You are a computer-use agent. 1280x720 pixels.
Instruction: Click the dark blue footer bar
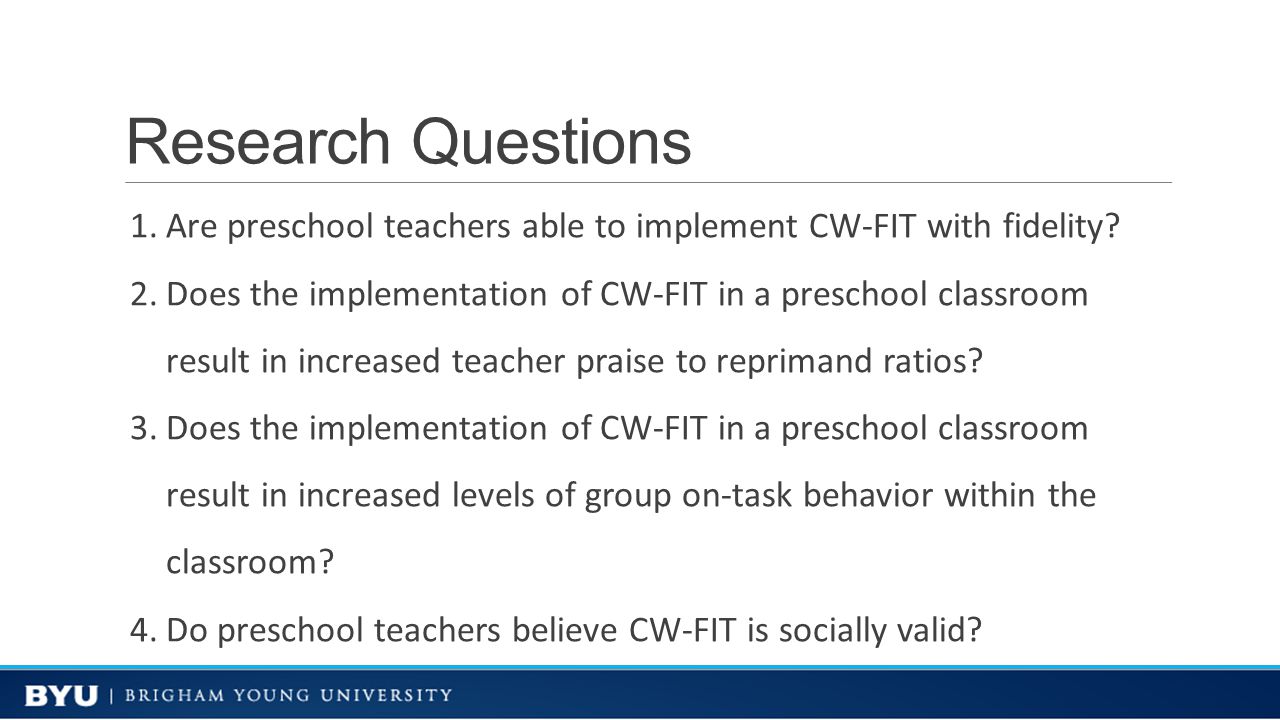640,695
